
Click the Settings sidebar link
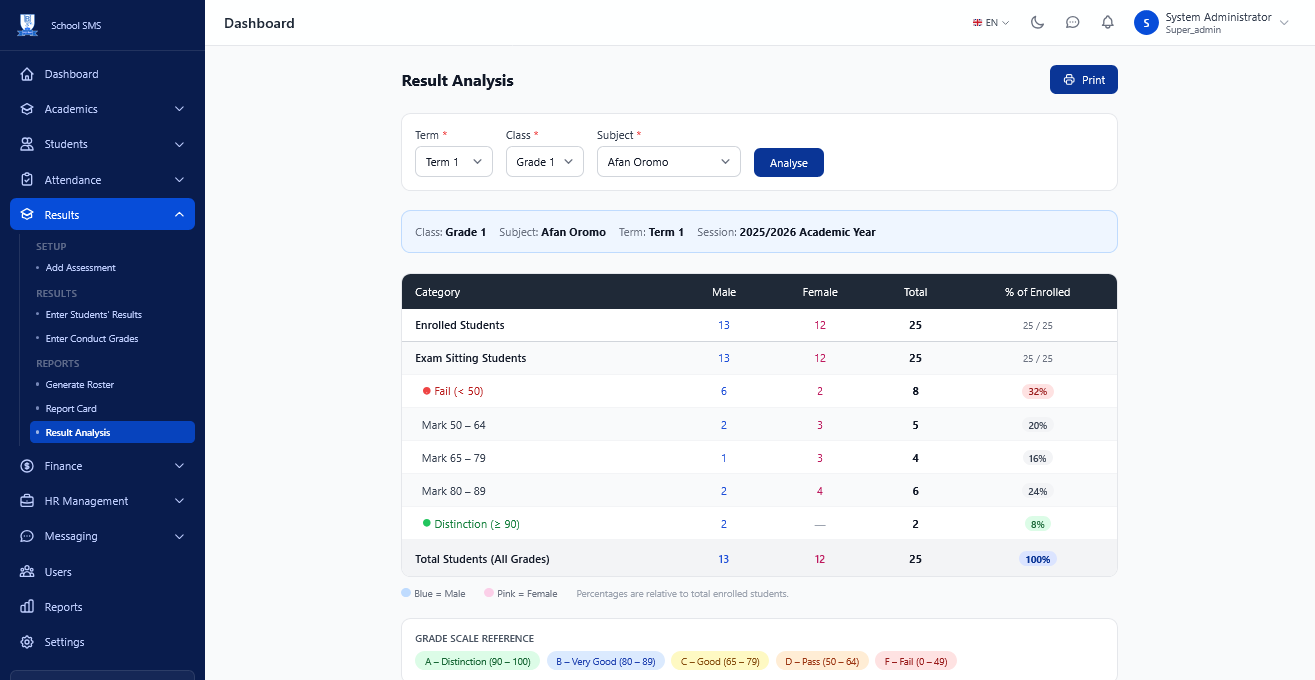[x=102, y=642]
